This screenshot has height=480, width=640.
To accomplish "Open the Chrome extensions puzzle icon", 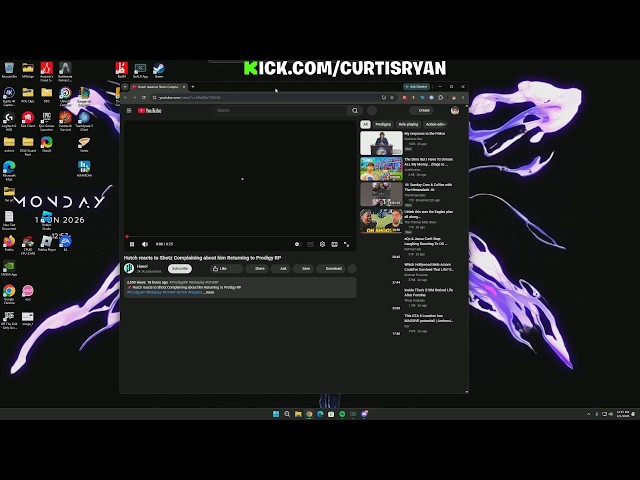I will (x=440, y=98).
